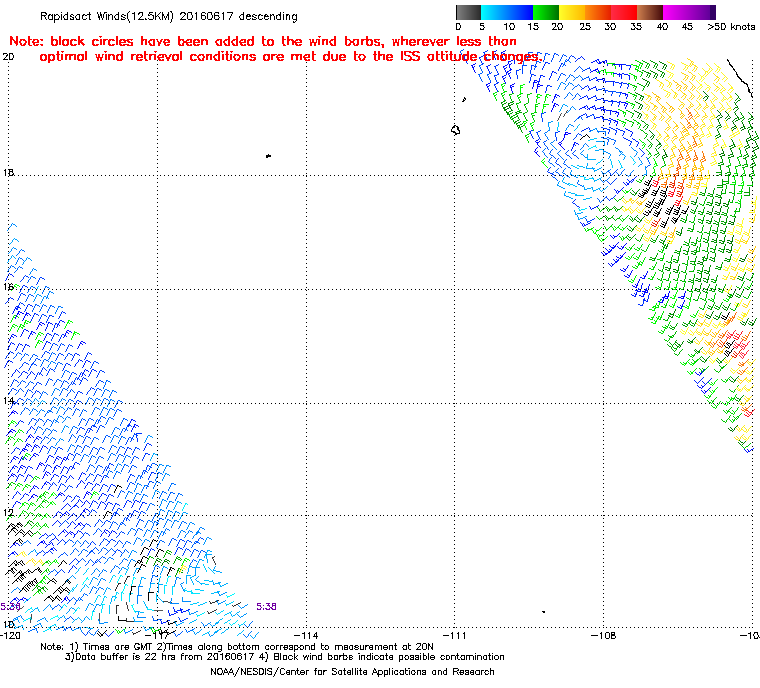Image resolution: width=760 pixels, height=688 pixels.
Task: Click the longitude label '-114'
Action: tap(306, 635)
